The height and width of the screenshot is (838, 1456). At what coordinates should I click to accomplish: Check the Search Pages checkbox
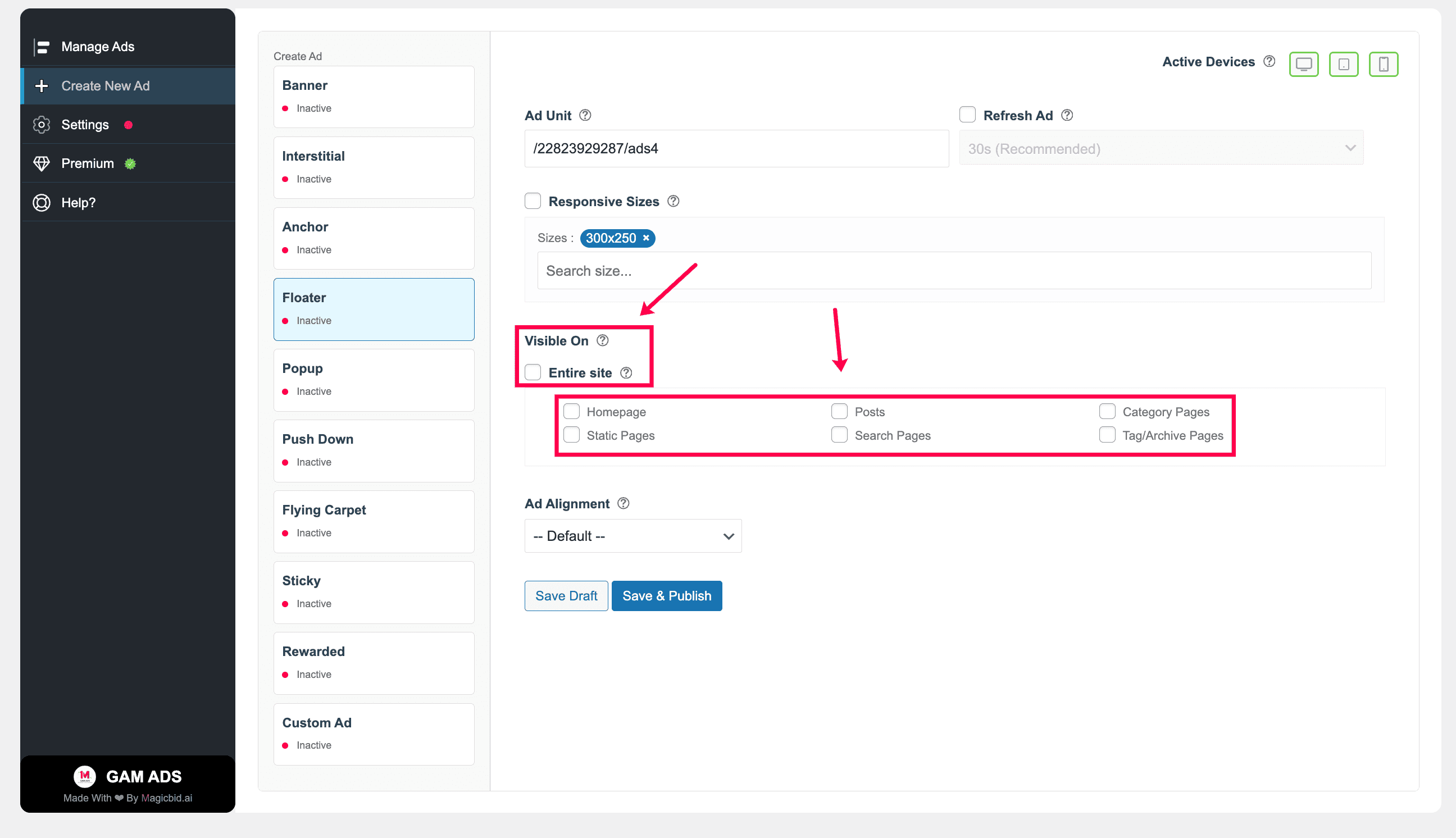(x=839, y=435)
